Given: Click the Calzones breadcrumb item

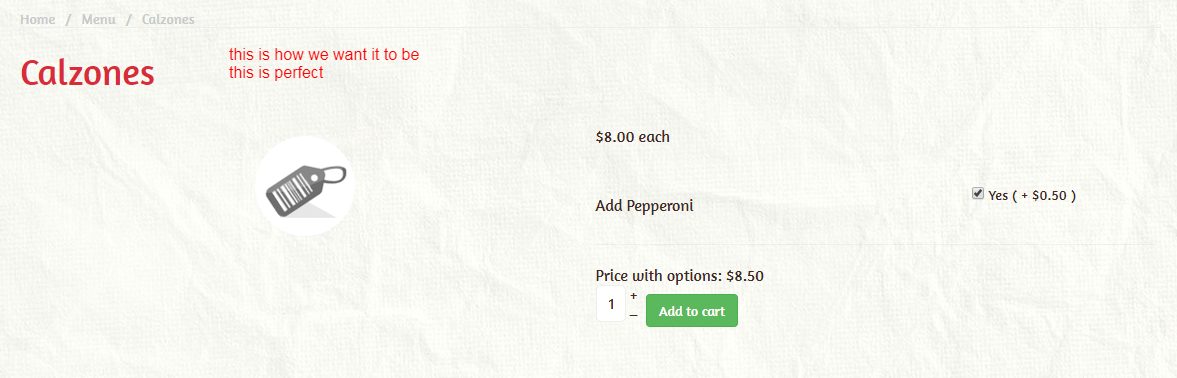Looking at the screenshot, I should point(168,20).
